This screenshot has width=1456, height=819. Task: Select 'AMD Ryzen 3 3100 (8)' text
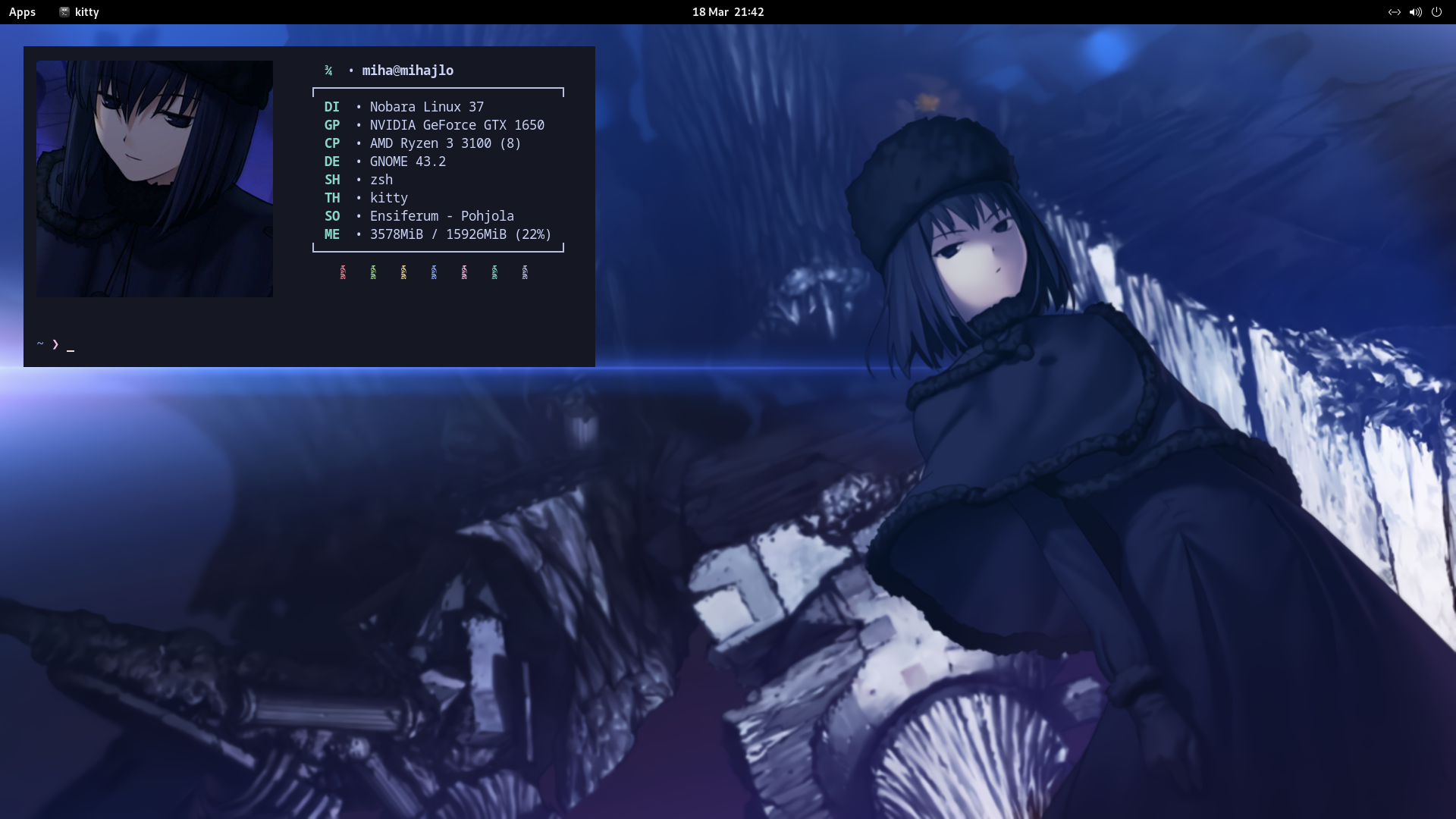click(x=446, y=143)
